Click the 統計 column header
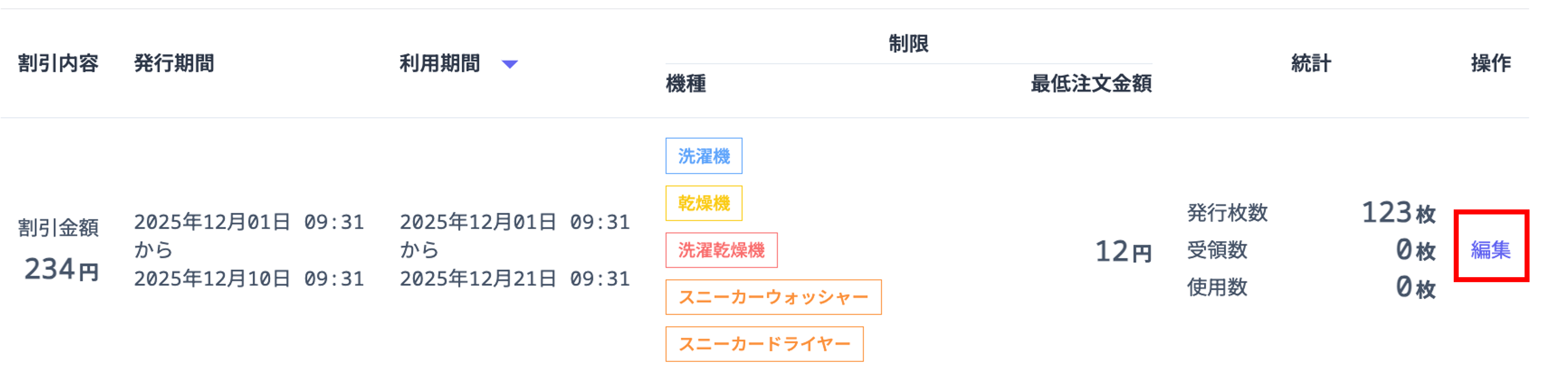 coord(1311,63)
